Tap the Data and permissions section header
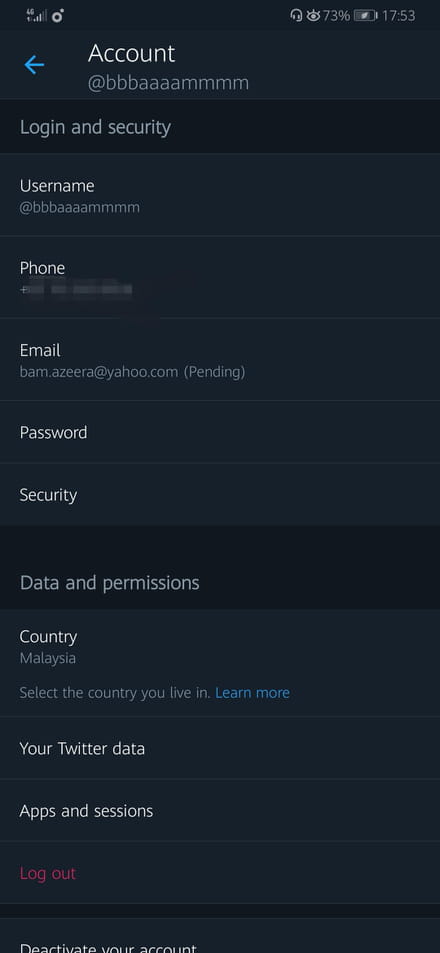The height and width of the screenshot is (953, 440). tap(109, 583)
